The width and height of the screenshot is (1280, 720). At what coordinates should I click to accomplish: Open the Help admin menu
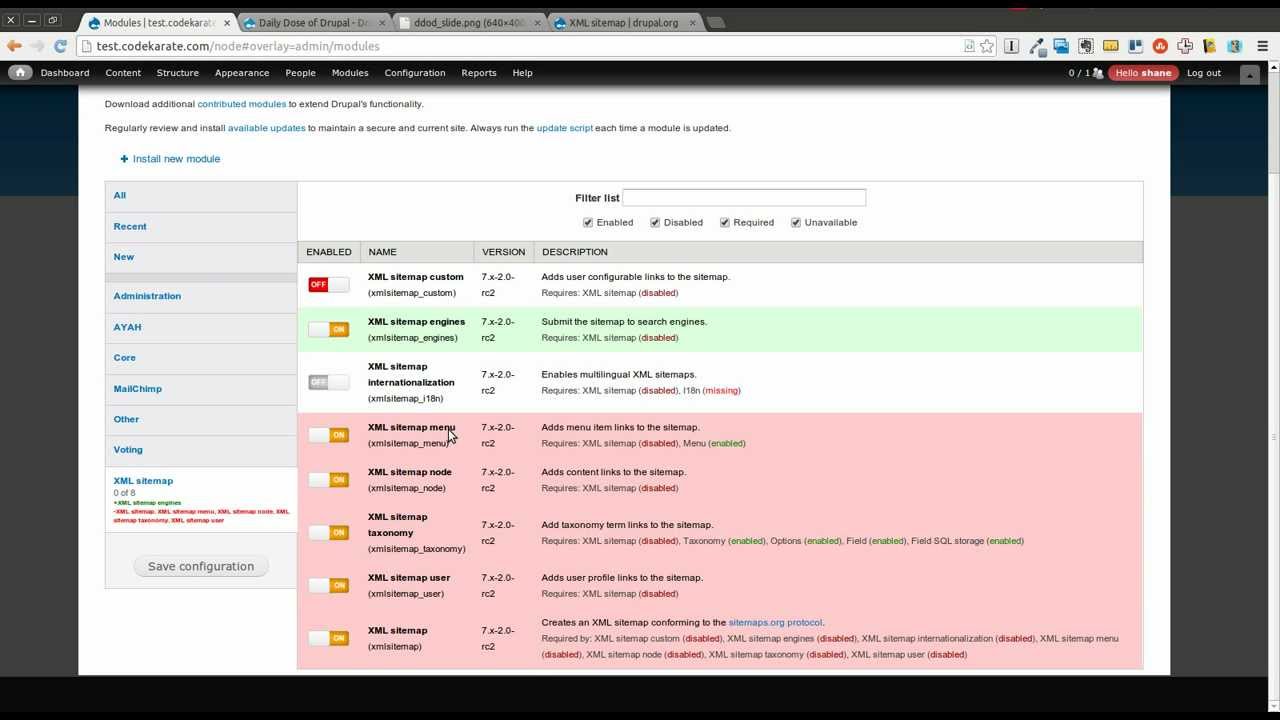pyautogui.click(x=522, y=73)
